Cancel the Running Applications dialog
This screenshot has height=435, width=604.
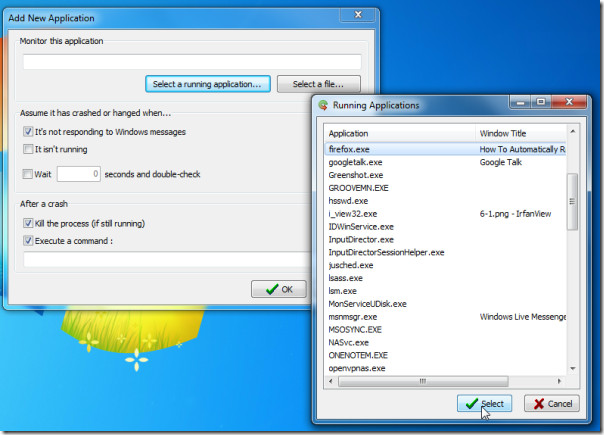pyautogui.click(x=552, y=403)
